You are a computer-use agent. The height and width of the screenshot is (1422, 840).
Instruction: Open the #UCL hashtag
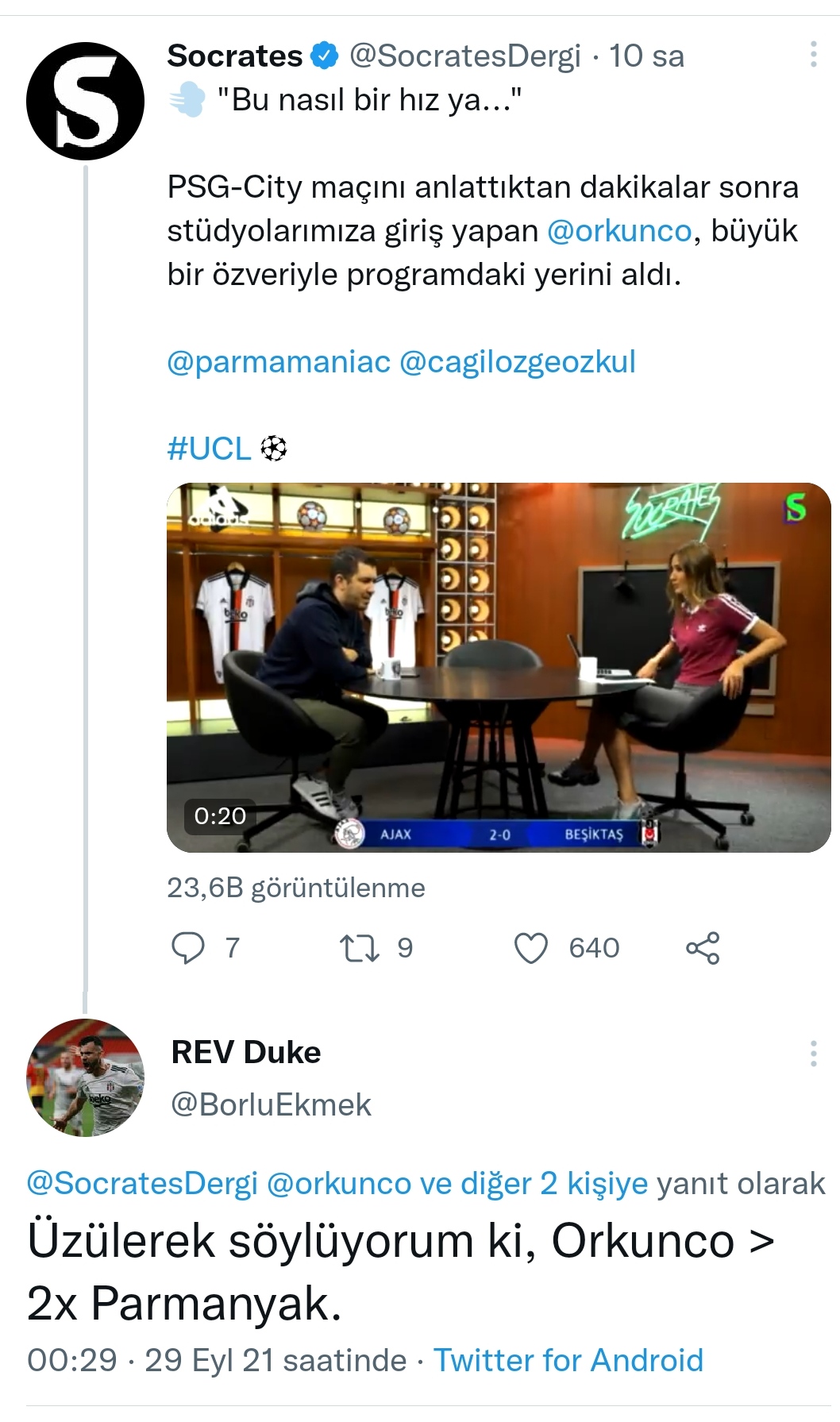(209, 449)
